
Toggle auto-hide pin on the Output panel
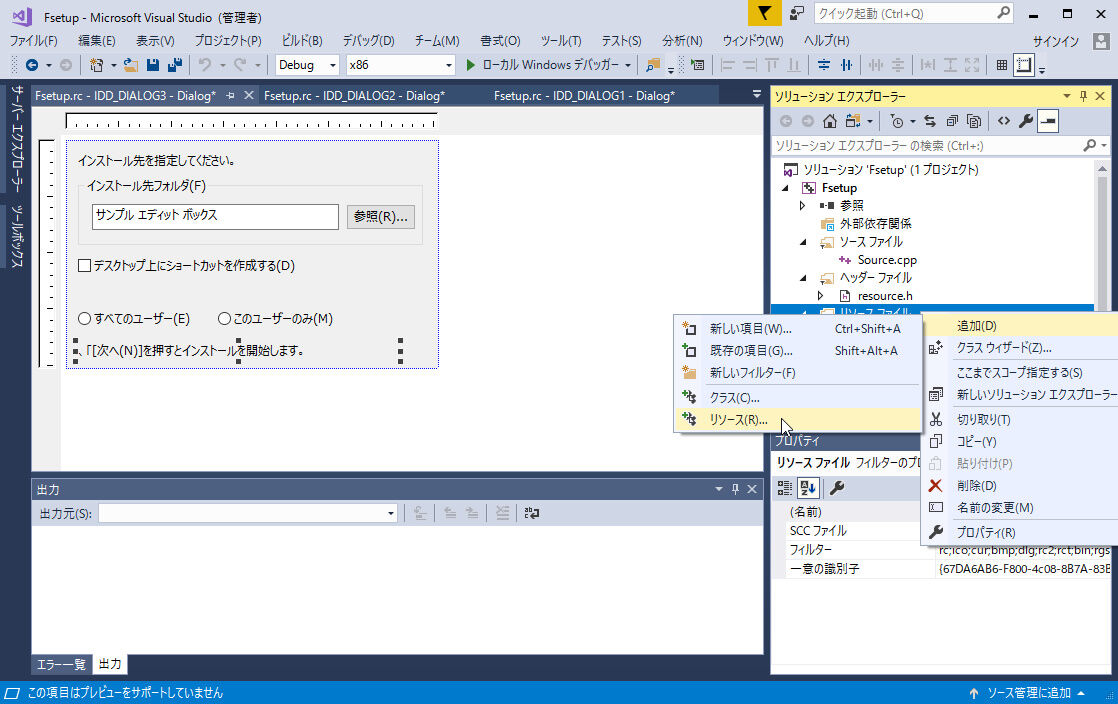pyautogui.click(x=736, y=489)
